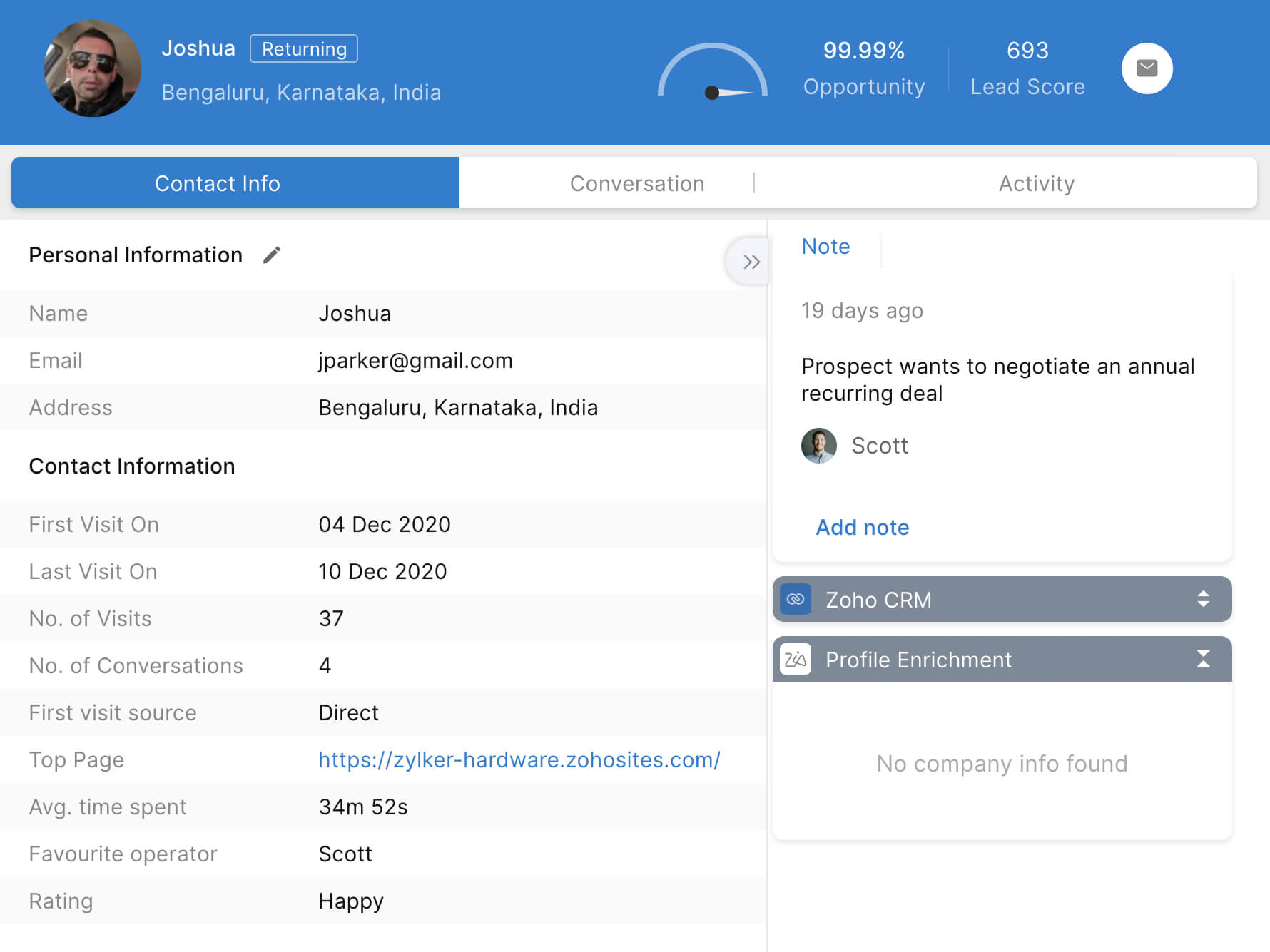Screen dimensions: 1270x952
Task: Select the Contact Info tab
Action: coord(218,183)
